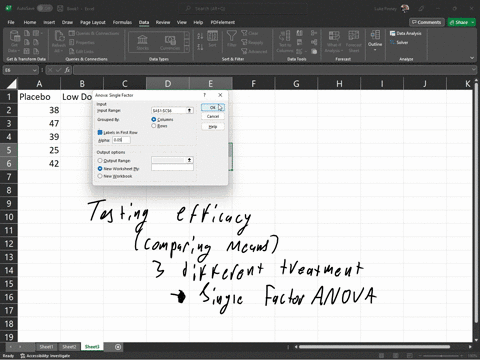
Task: Select cell A1 containing Placebo
Action: (x=39, y=97)
